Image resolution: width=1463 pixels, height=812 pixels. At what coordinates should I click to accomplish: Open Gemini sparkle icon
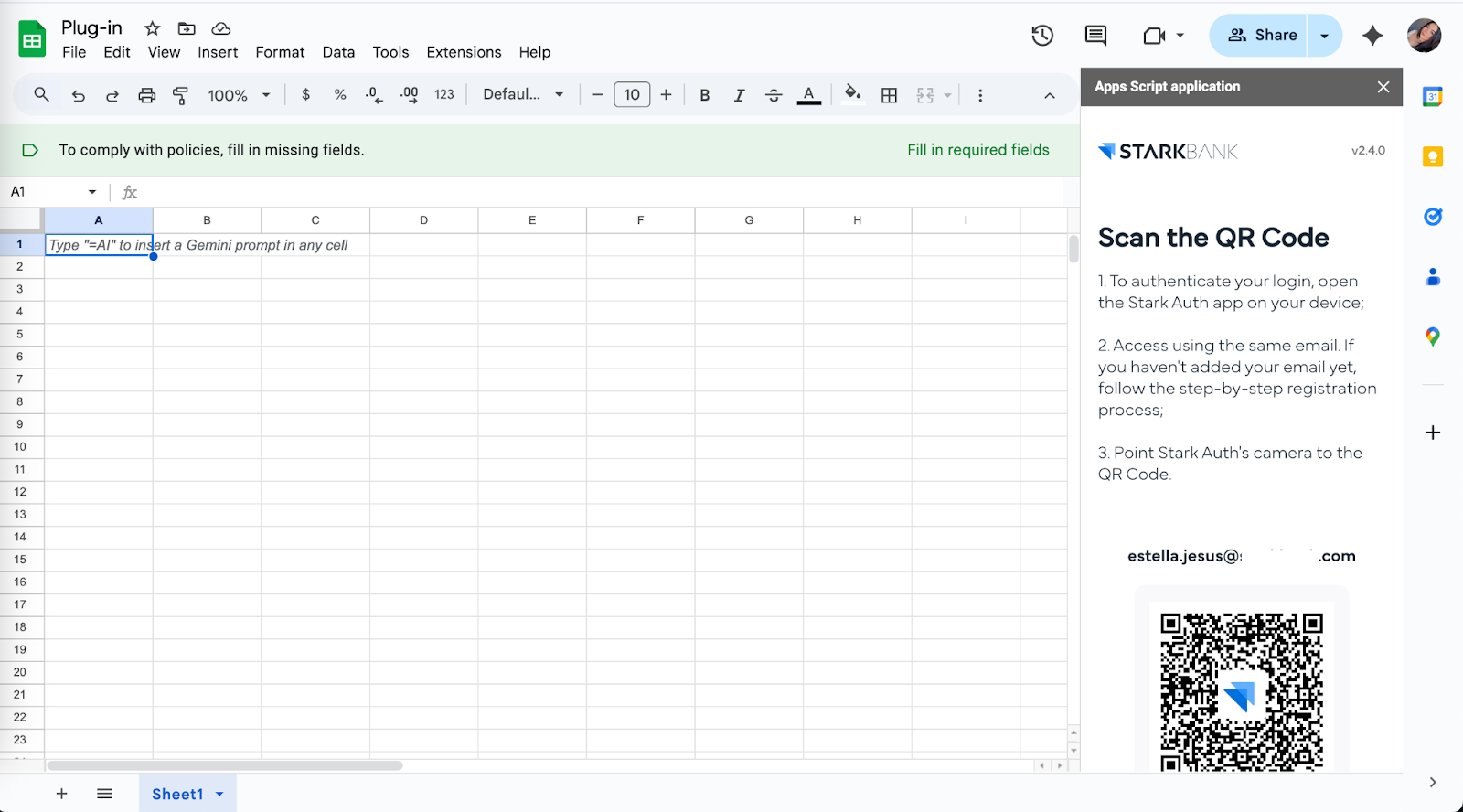[x=1372, y=36]
